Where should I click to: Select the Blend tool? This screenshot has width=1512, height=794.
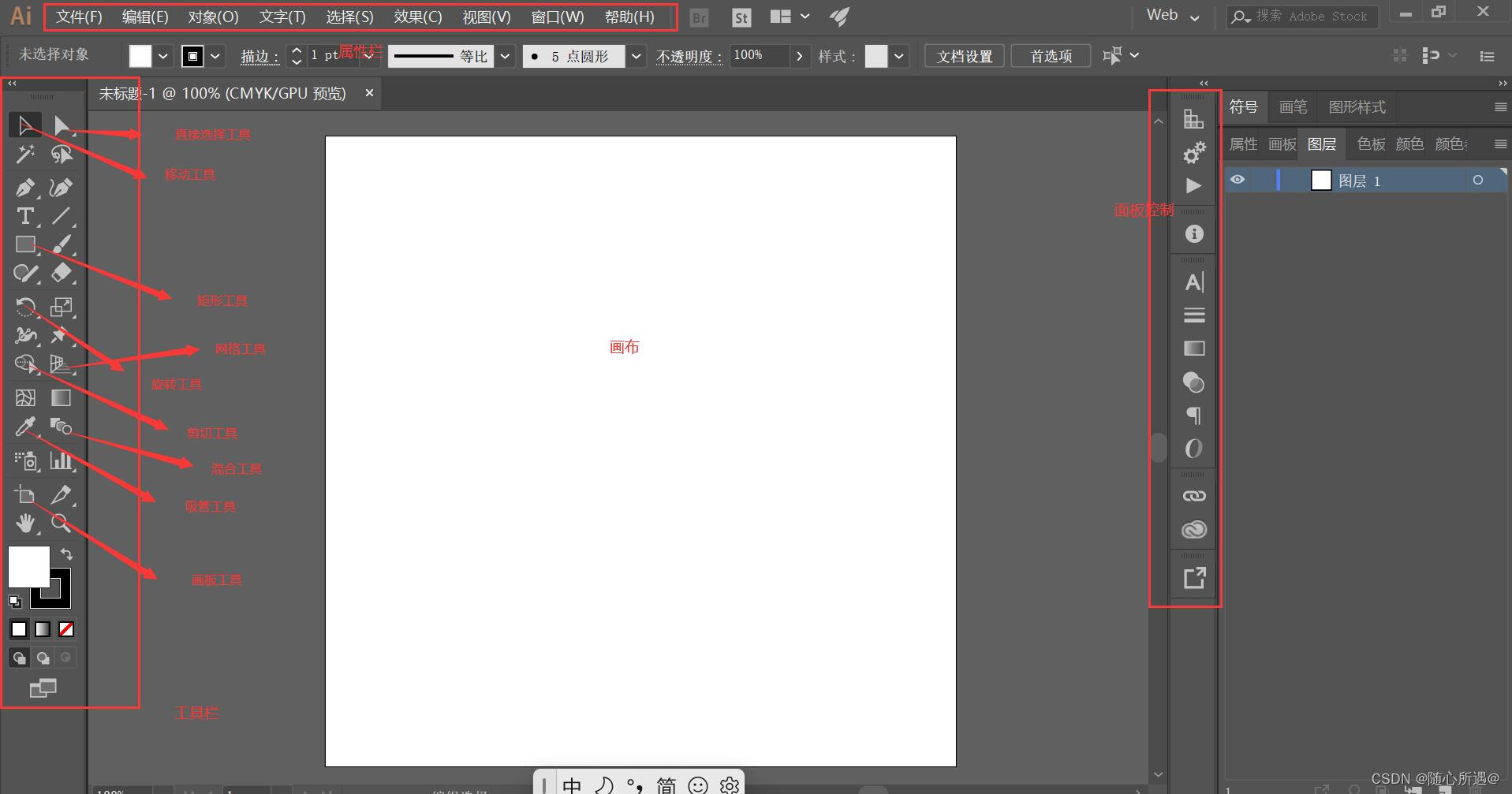point(62,427)
